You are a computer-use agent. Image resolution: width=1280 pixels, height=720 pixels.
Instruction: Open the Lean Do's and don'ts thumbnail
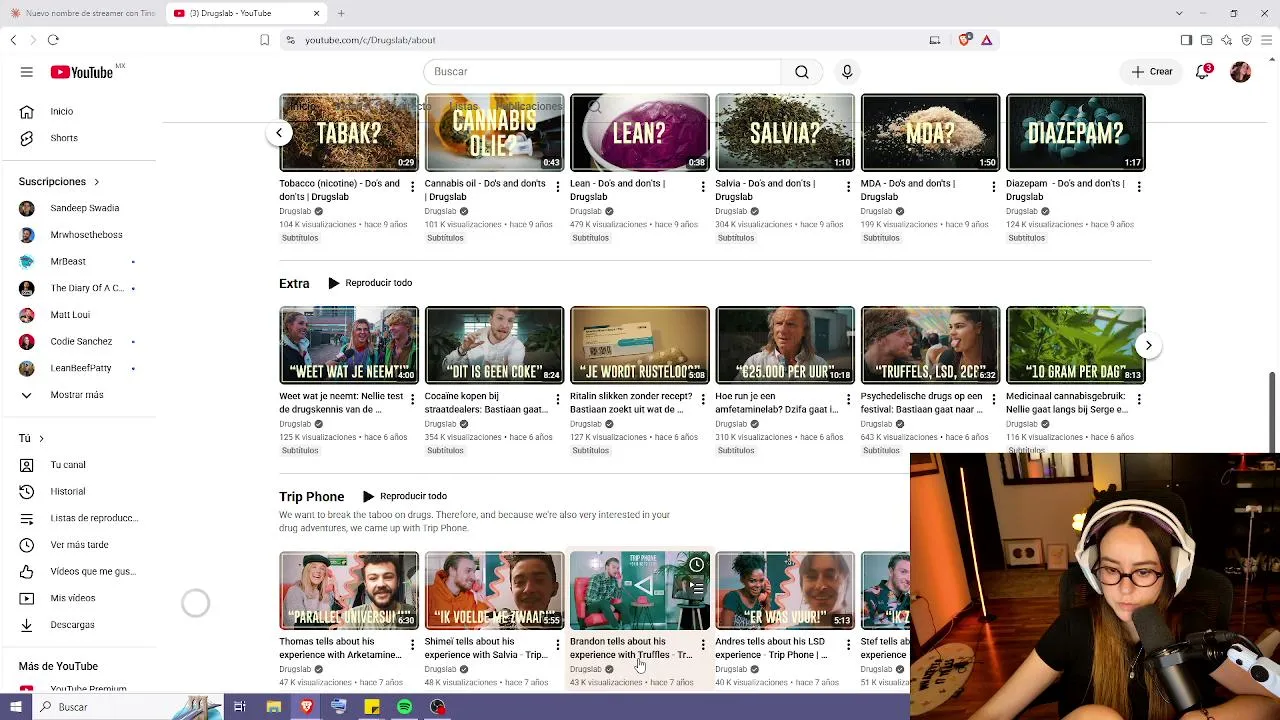(x=640, y=133)
